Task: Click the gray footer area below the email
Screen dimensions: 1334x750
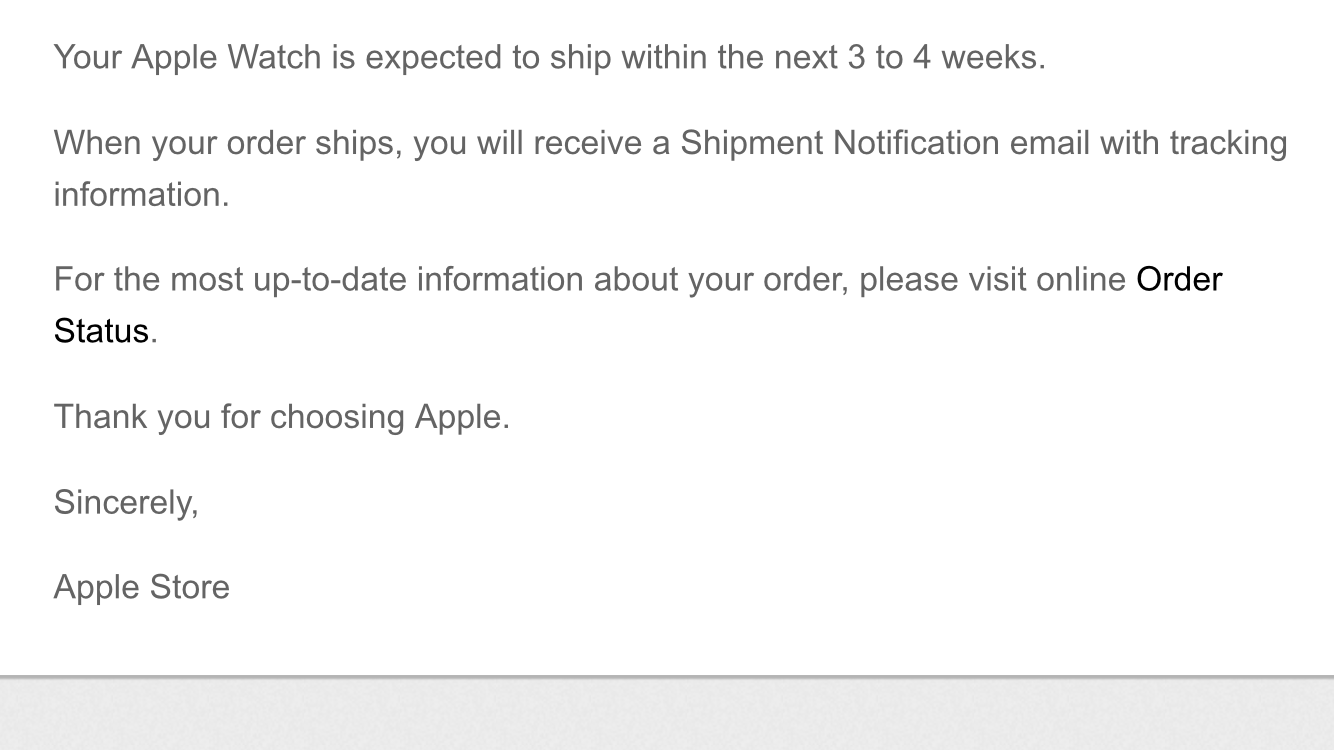Action: click(x=667, y=715)
